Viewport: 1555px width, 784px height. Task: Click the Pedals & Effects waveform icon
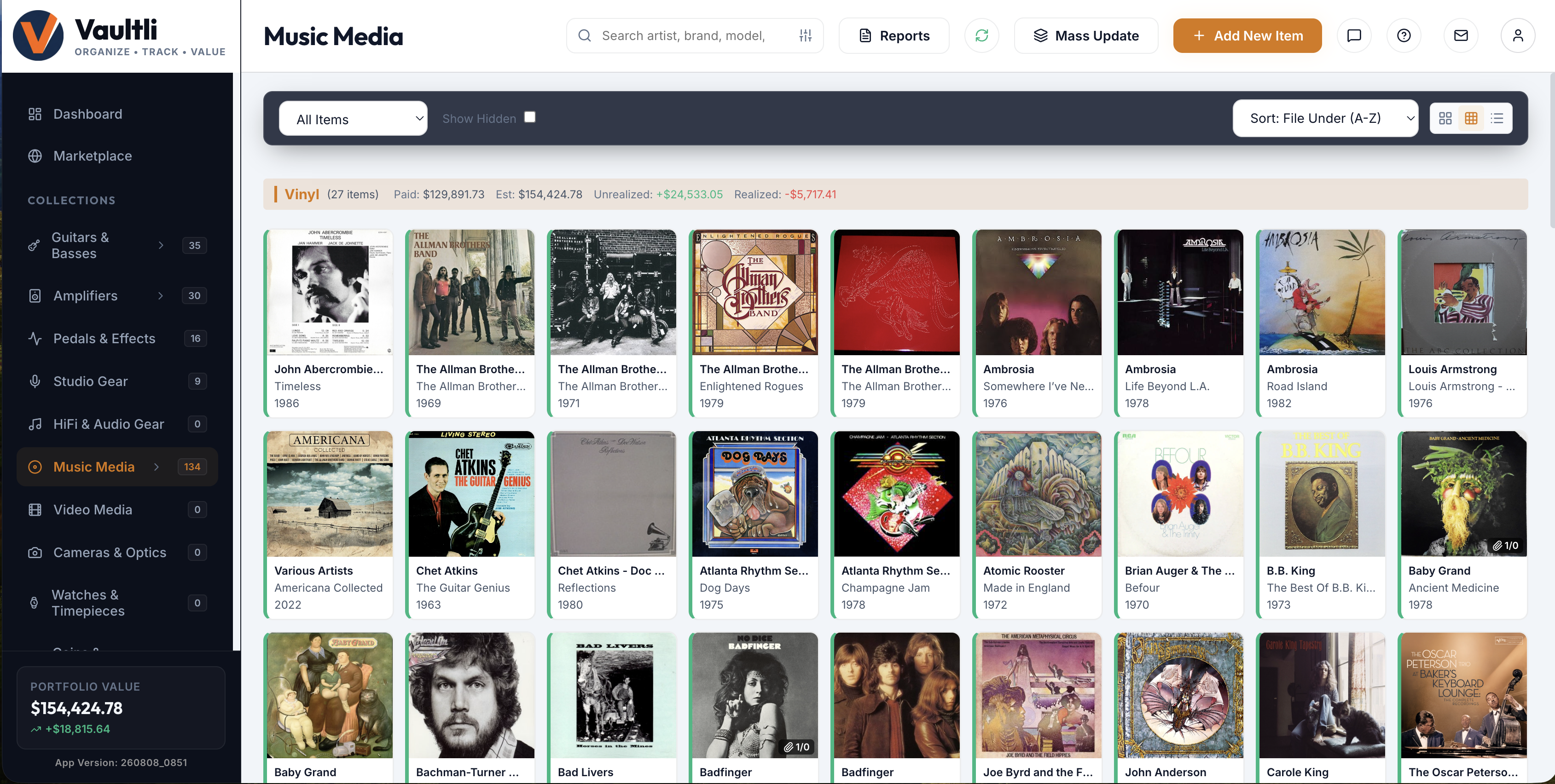(35, 339)
